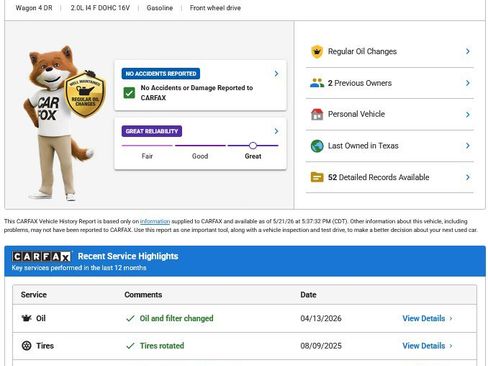Click the 'Oil and filter changed' comment
Image resolution: width=488 pixels, height=366 pixels.
tap(176, 318)
